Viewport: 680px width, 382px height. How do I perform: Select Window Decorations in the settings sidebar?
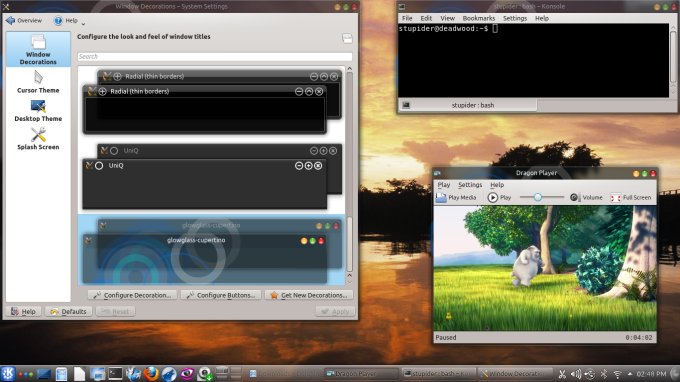[38, 49]
